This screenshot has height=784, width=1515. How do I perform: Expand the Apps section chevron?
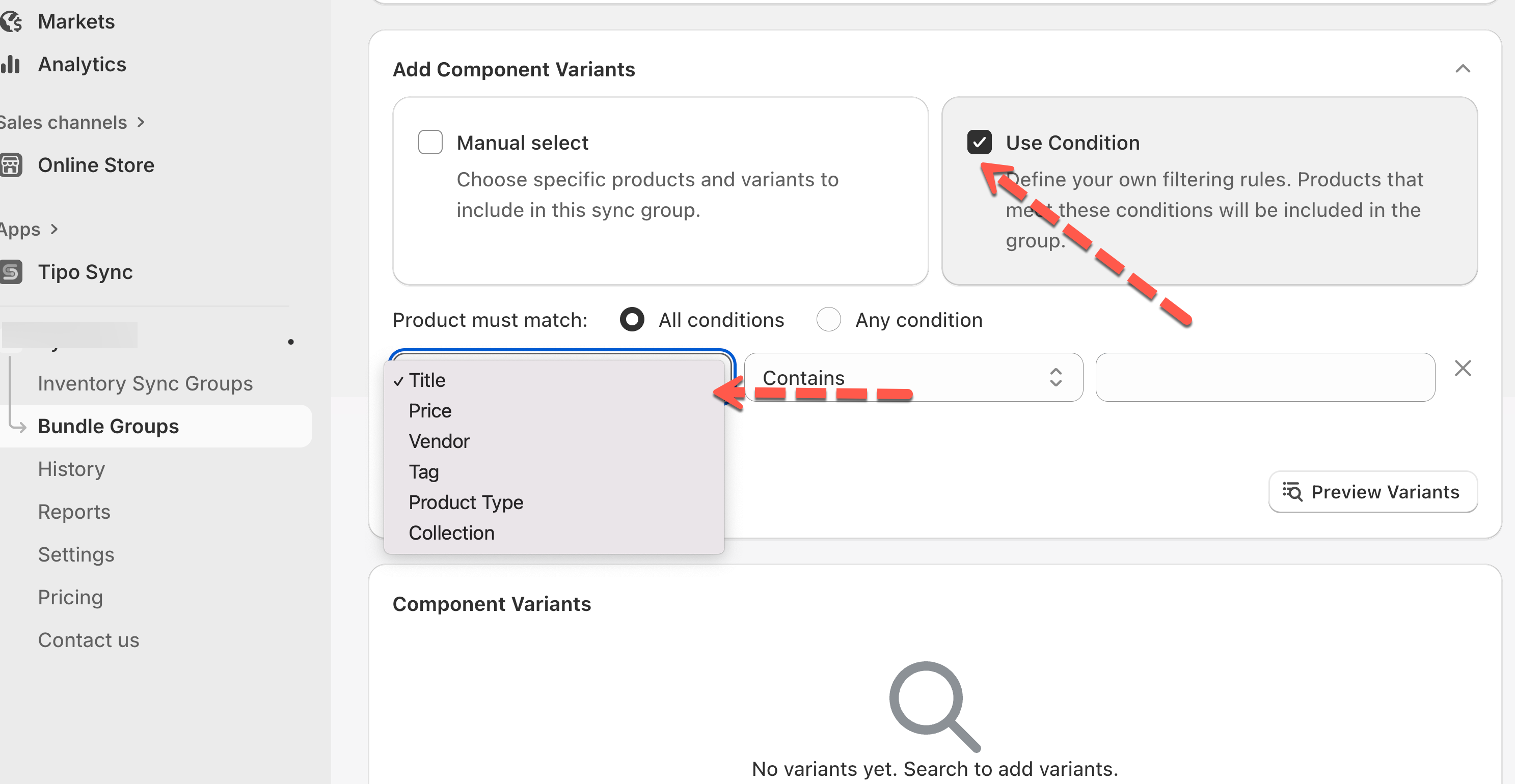tap(54, 229)
